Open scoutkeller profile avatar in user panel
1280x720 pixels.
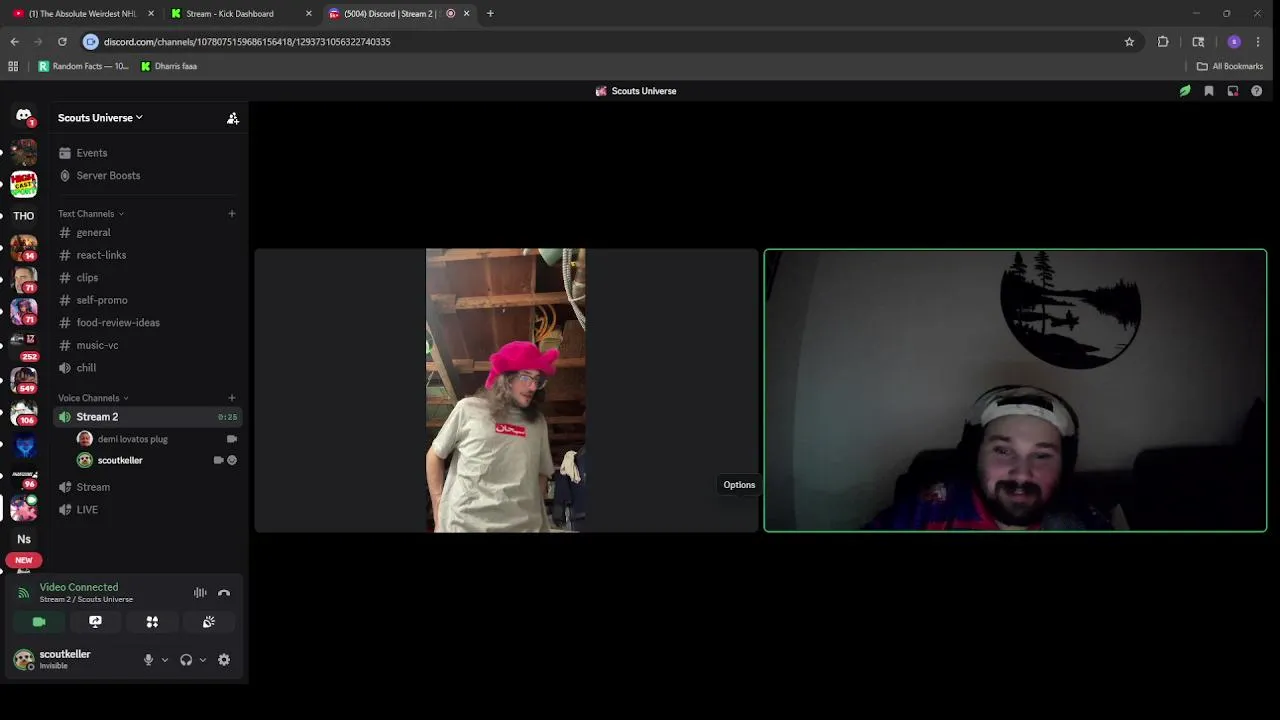pyautogui.click(x=23, y=660)
